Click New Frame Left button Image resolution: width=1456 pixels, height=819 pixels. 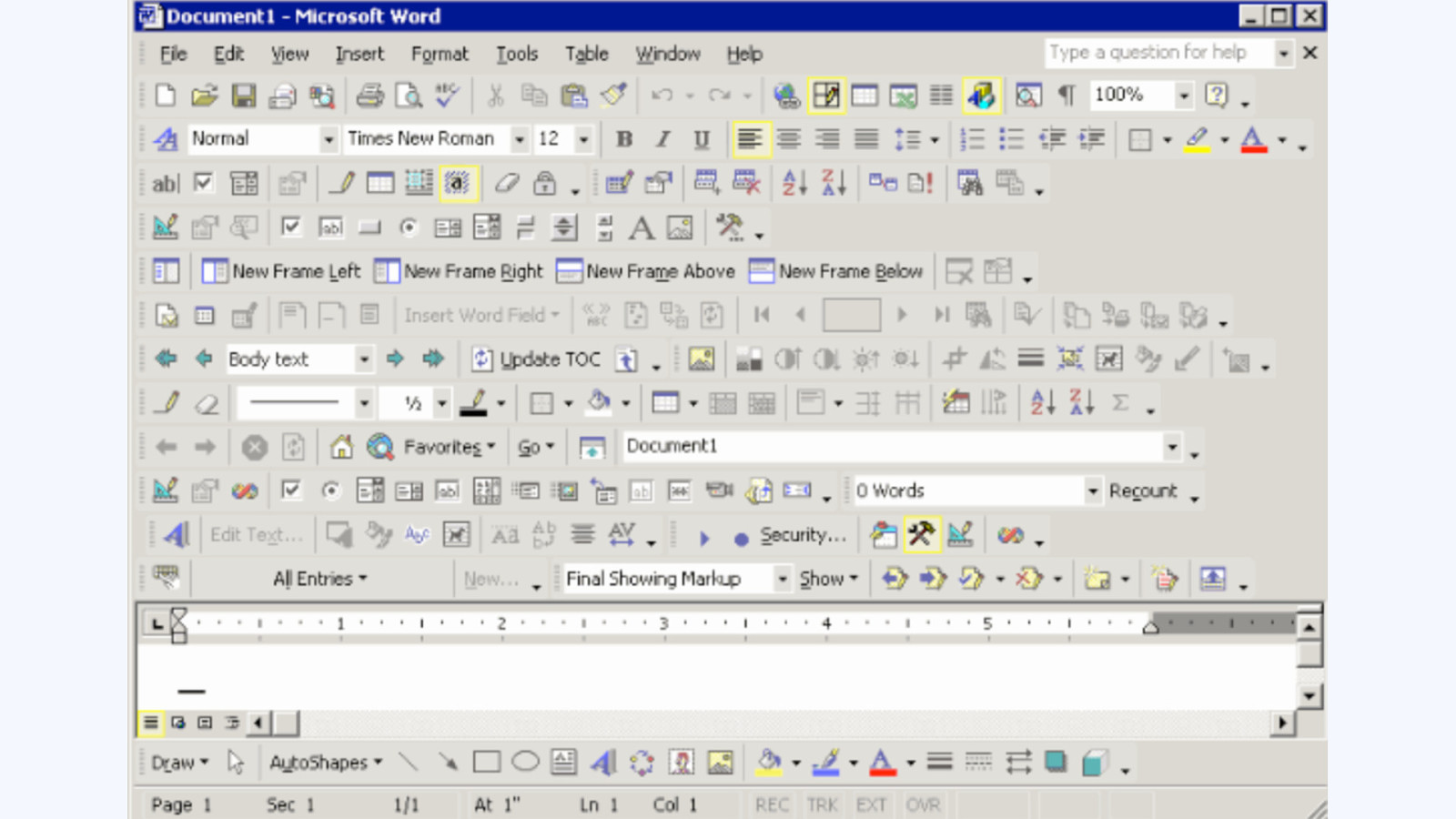point(281,271)
